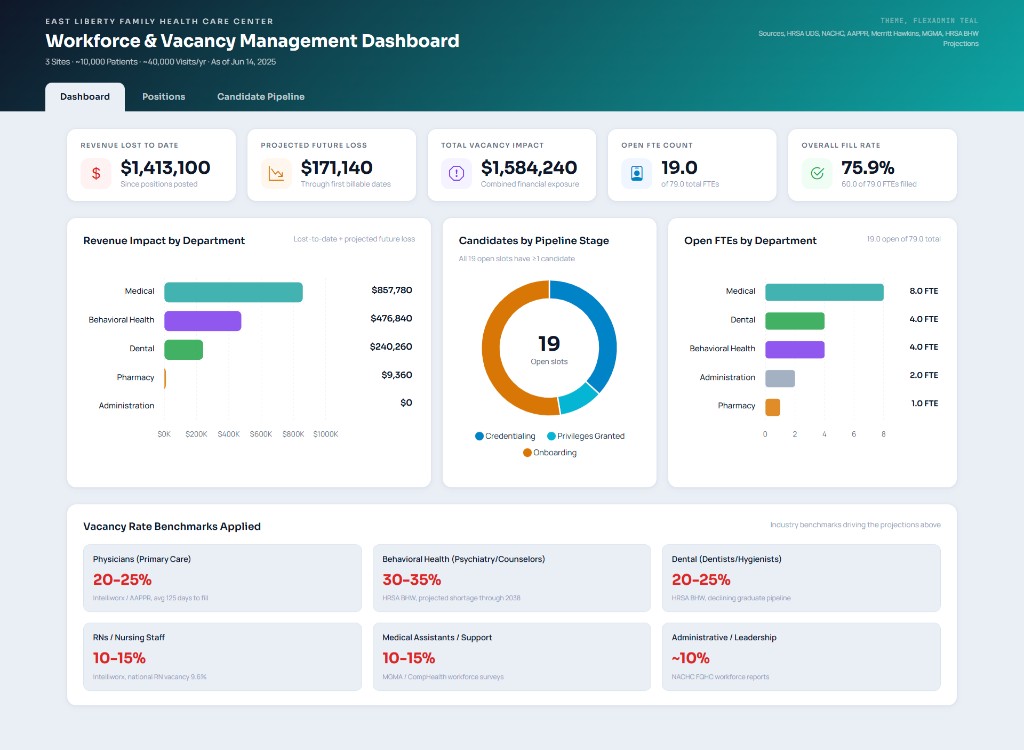Click the $1,584,240 total vacancy value

click(529, 168)
